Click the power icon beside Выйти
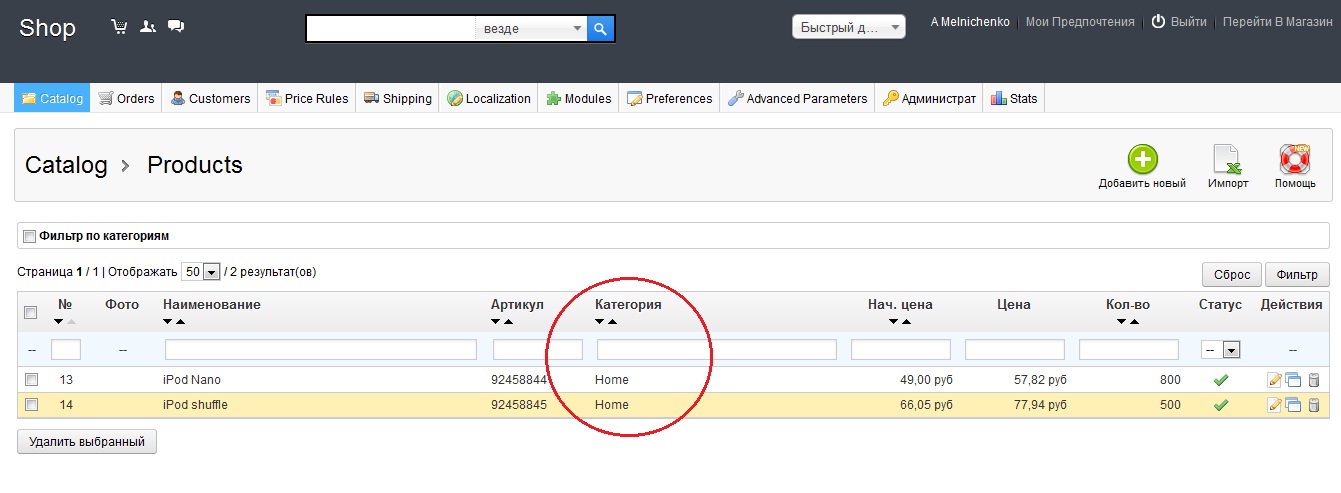The image size is (1341, 493). coord(1158,21)
